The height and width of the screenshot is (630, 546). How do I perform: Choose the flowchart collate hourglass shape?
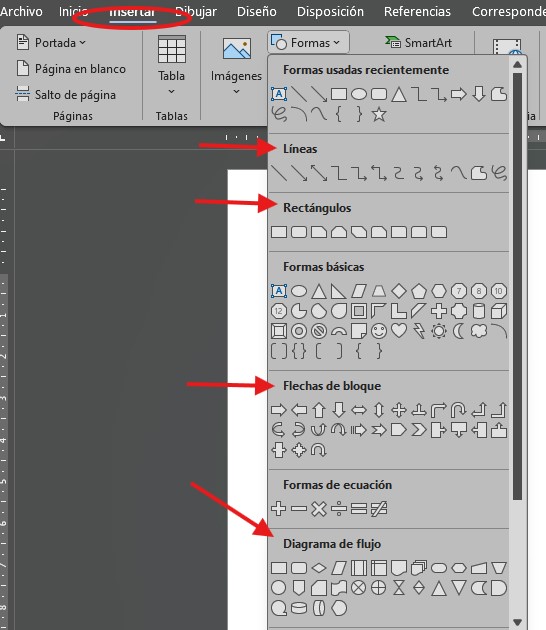pyautogui.click(x=399, y=588)
